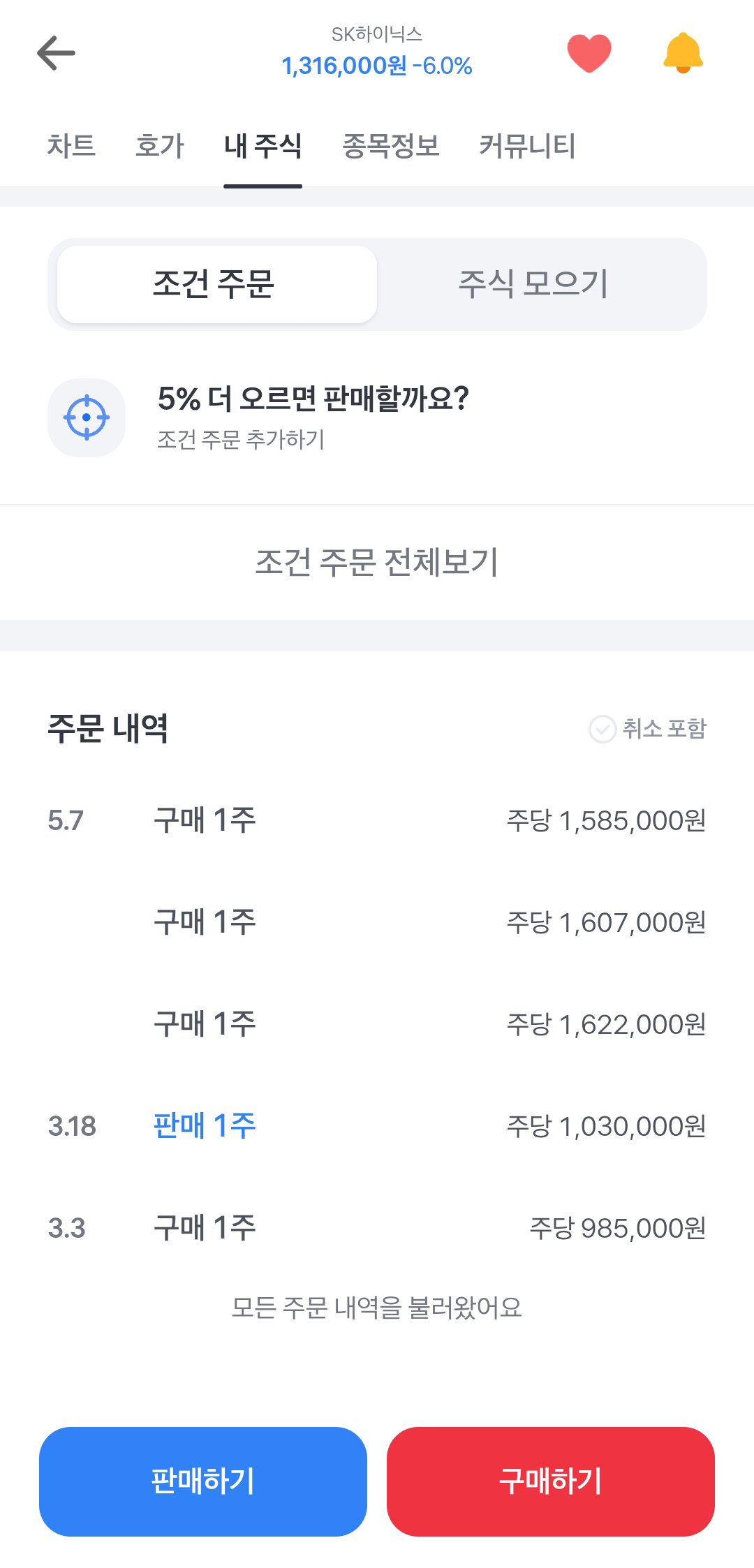Open the 차트 tab
Viewport: 754px width, 1568px height.
71,146
